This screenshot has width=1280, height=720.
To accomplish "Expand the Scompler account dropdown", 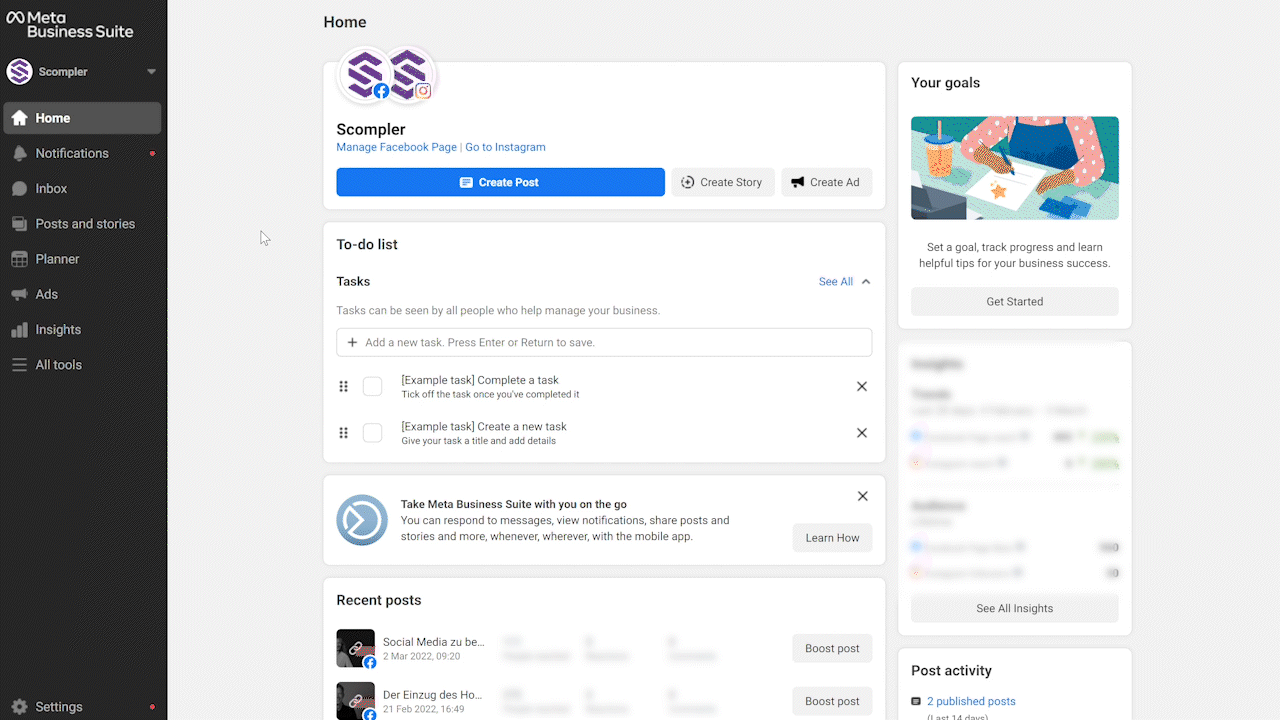I will pyautogui.click(x=151, y=72).
